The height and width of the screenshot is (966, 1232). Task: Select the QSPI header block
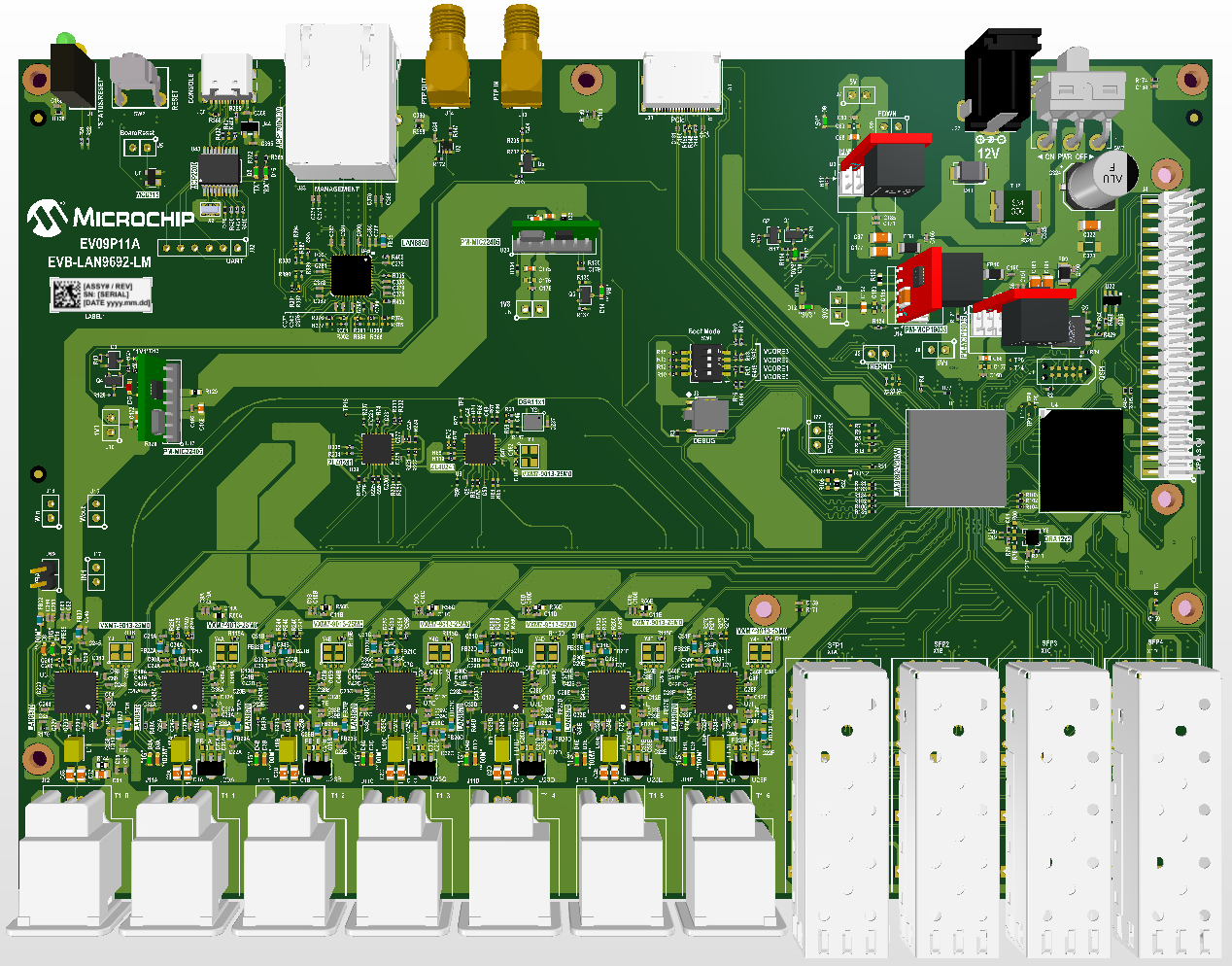(x=1065, y=372)
